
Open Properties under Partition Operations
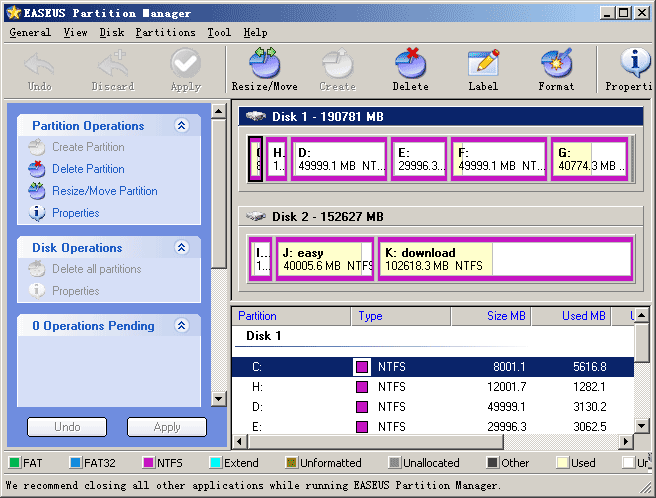pyautogui.click(x=75, y=213)
